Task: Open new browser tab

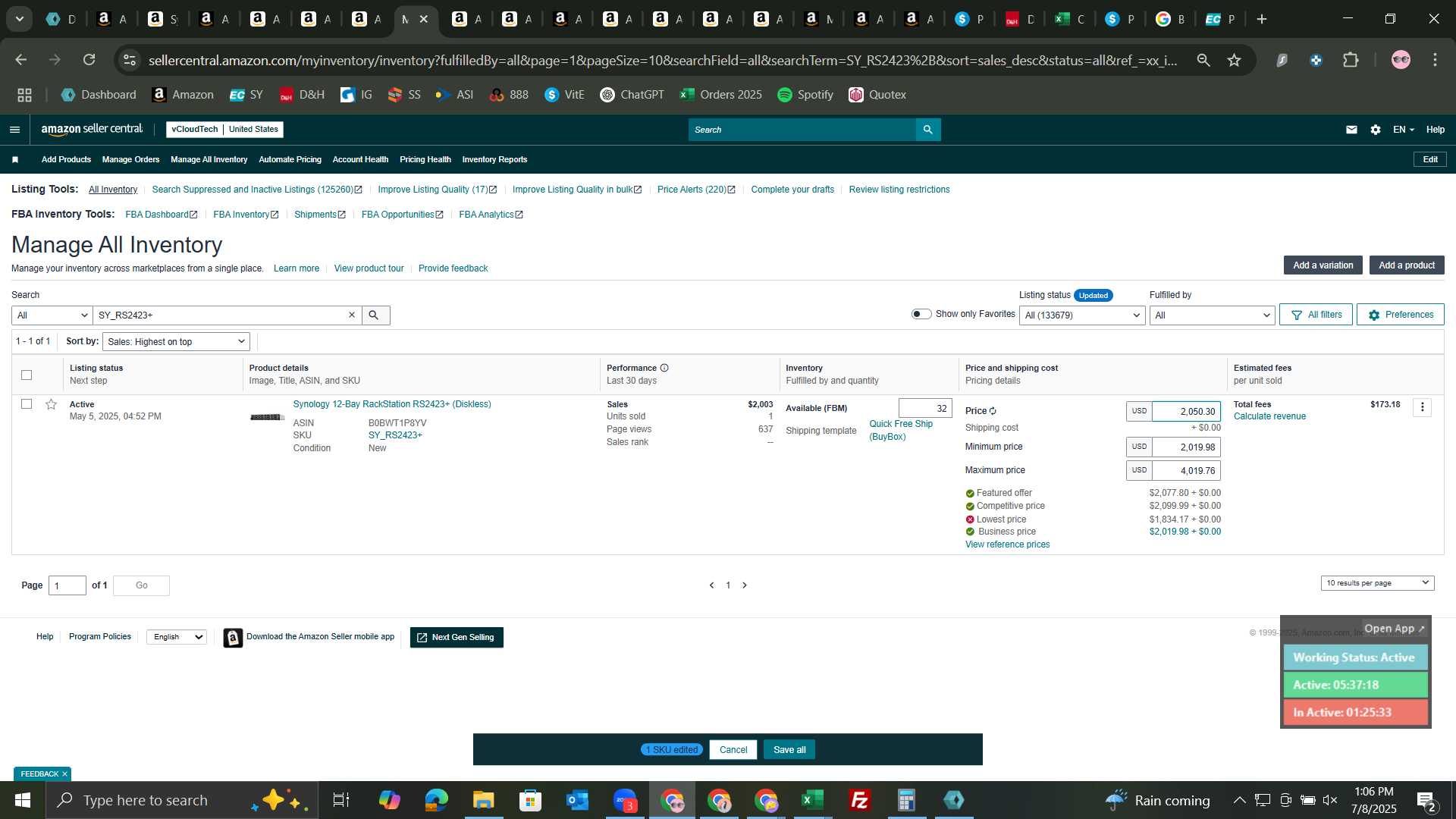Action: pos(1262,19)
